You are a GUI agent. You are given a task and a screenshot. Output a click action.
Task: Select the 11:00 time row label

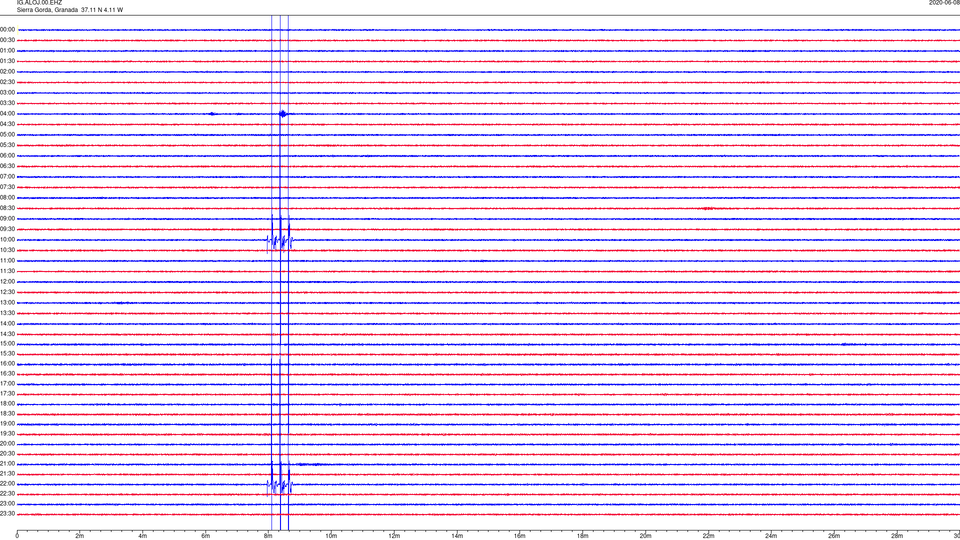(7, 260)
